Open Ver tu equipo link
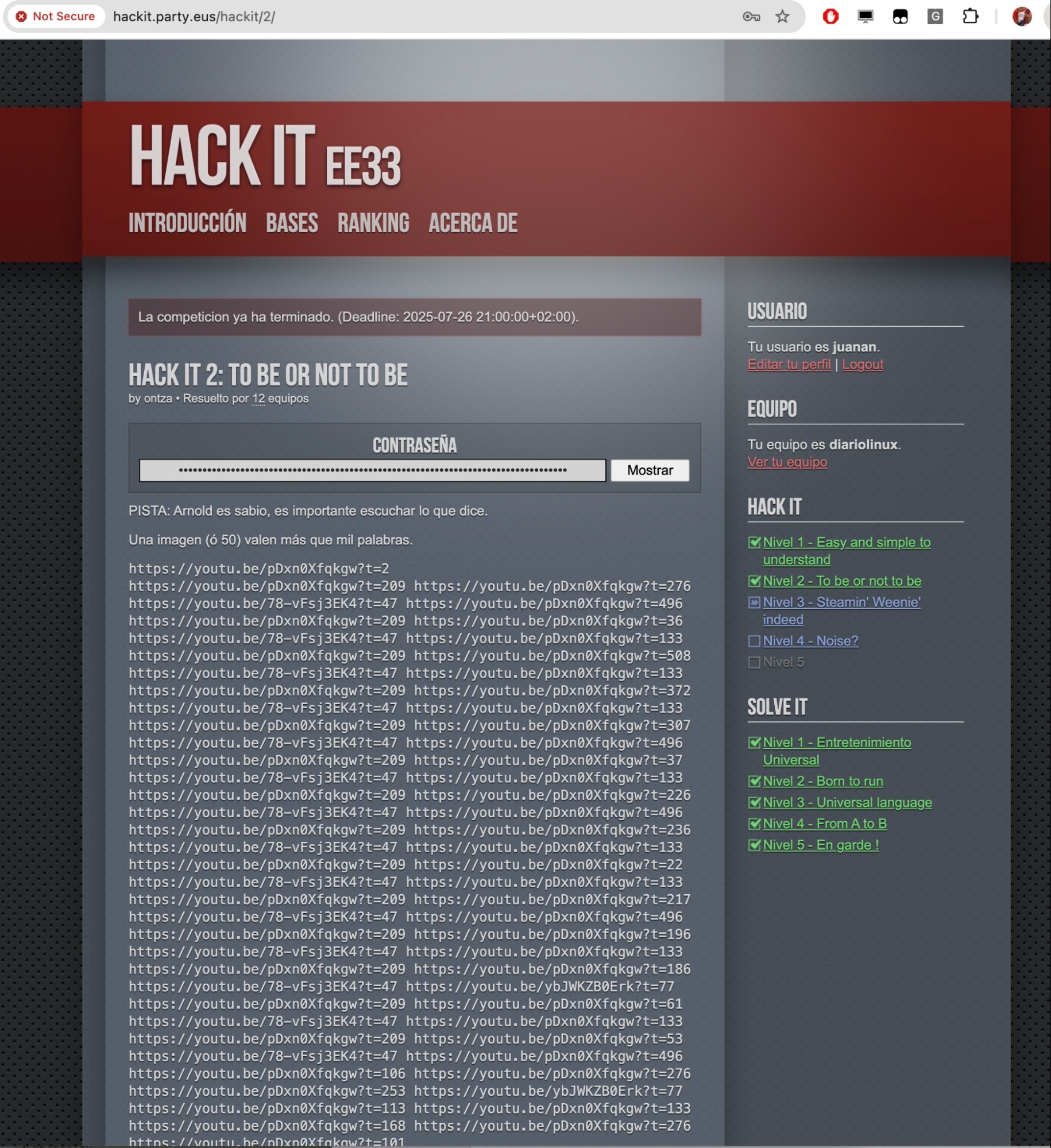This screenshot has height=1148, width=1051. pos(787,462)
